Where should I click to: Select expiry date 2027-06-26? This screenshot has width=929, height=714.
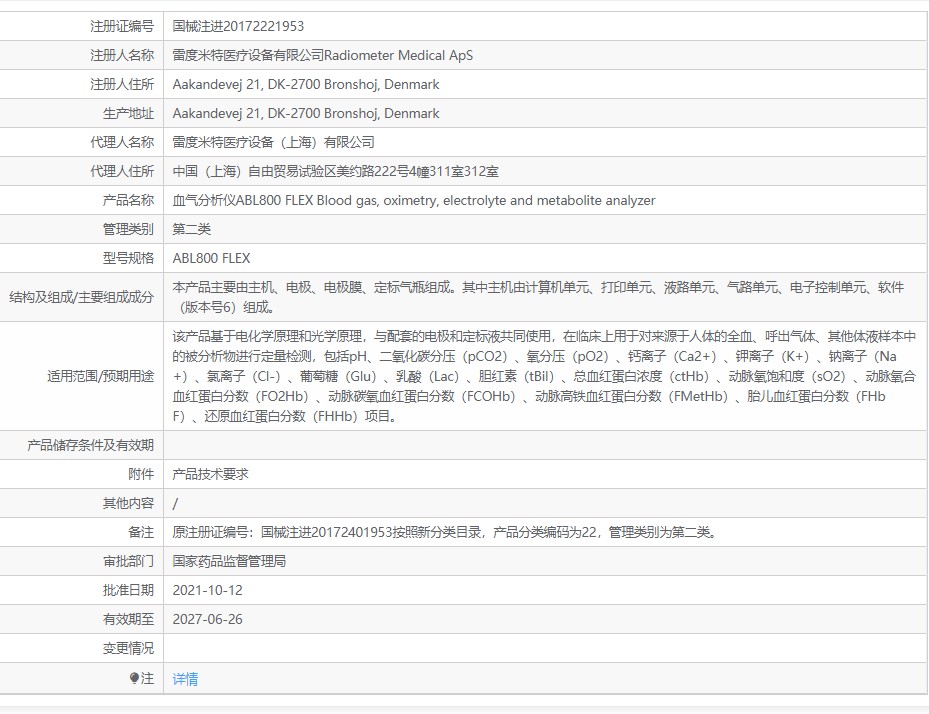[207, 619]
